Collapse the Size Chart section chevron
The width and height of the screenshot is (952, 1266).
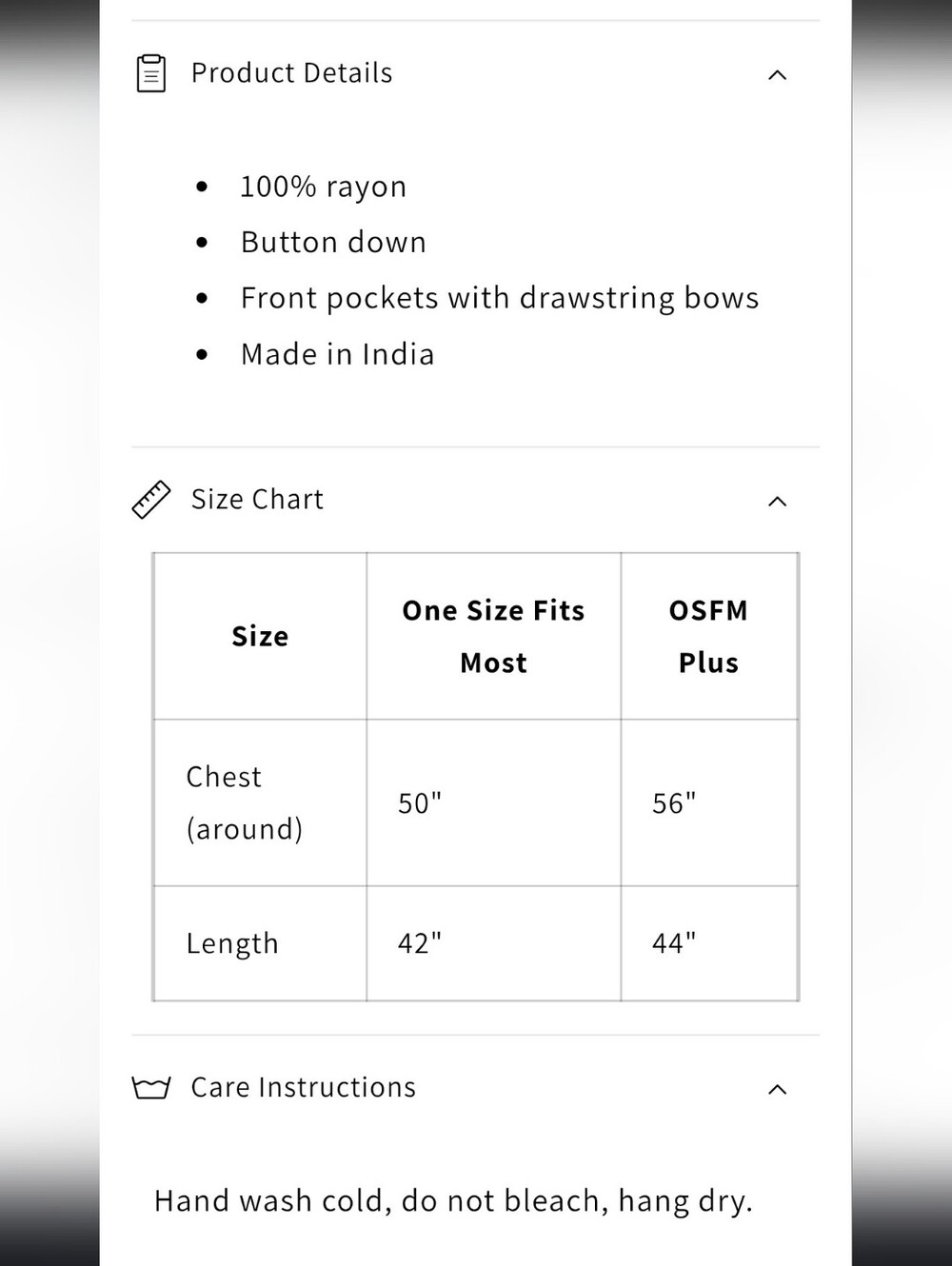point(777,501)
